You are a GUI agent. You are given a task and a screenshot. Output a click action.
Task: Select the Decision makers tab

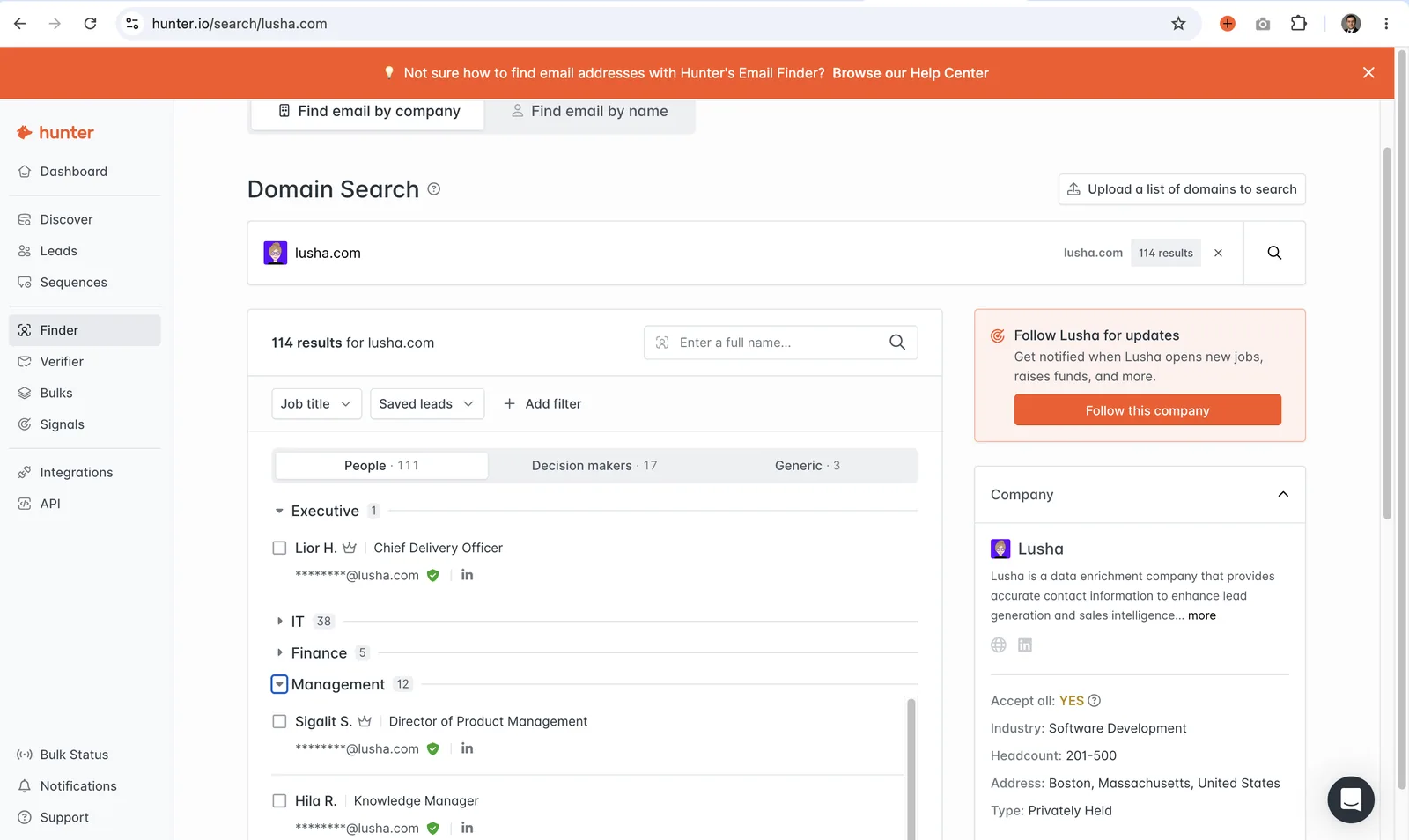point(594,466)
